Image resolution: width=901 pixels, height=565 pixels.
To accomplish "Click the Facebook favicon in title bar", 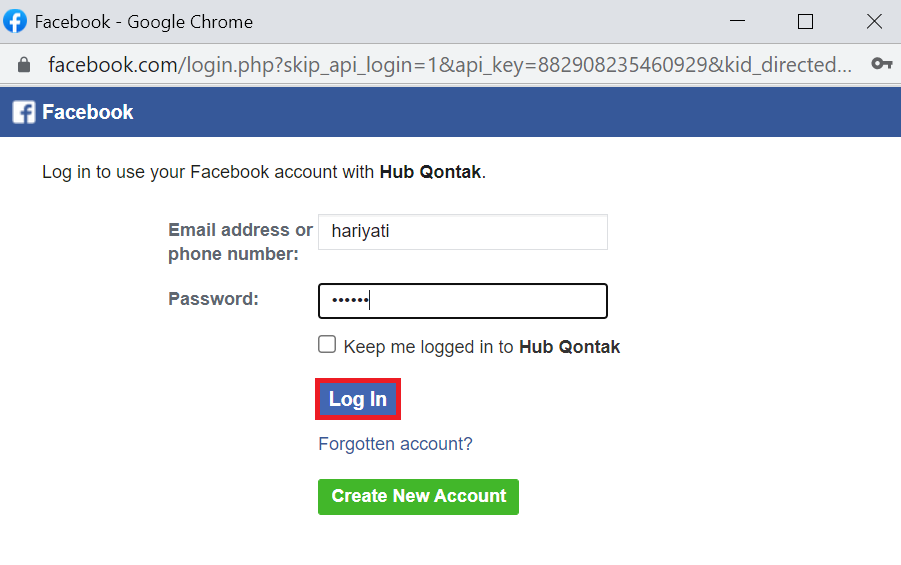I will click(15, 21).
